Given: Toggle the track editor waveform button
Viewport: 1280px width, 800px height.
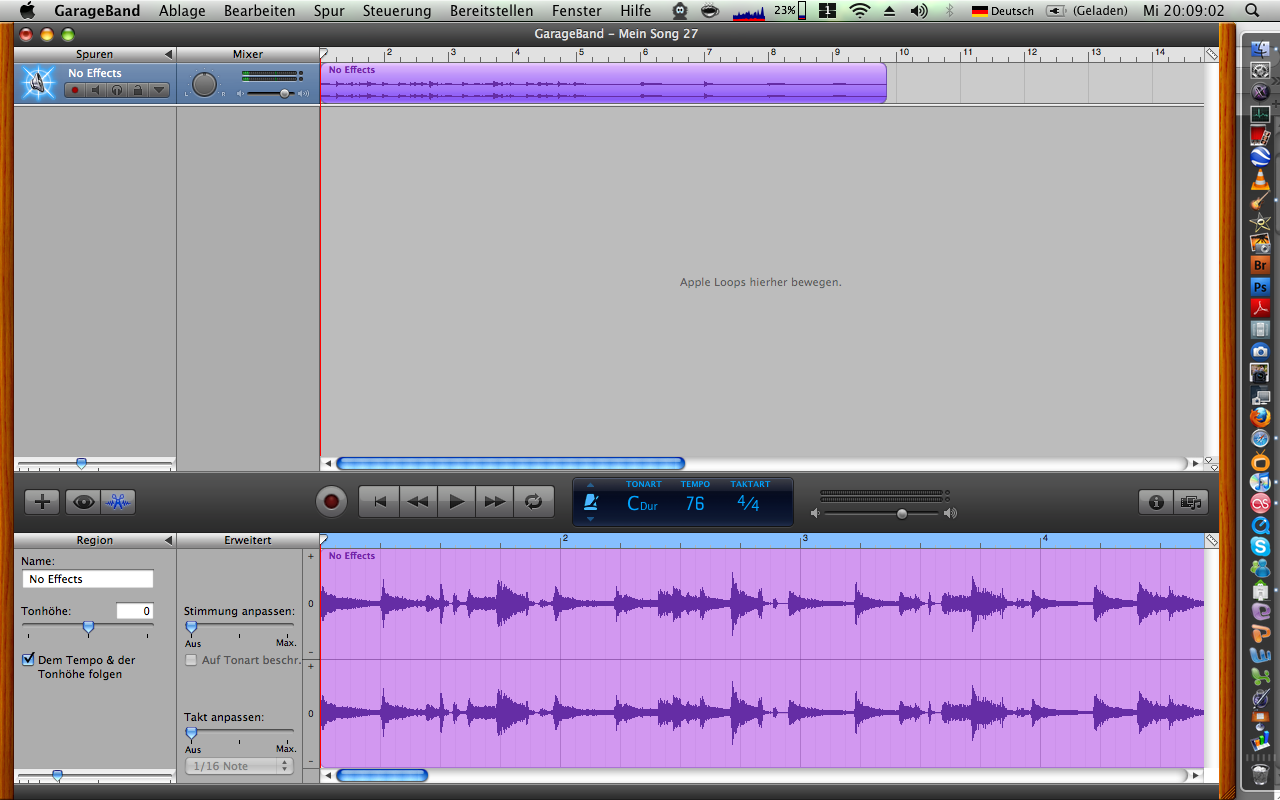Looking at the screenshot, I should click(x=118, y=502).
